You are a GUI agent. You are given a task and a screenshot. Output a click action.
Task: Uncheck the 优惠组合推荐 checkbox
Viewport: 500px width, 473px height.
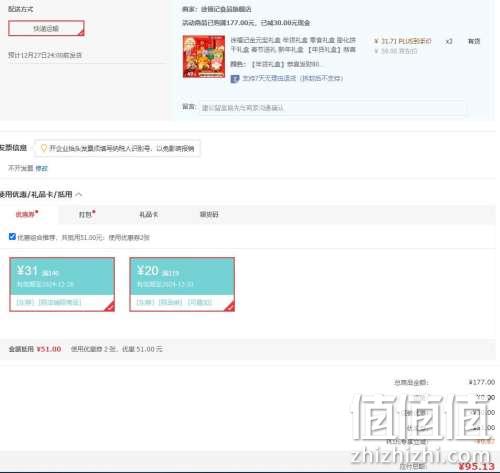coord(12,237)
